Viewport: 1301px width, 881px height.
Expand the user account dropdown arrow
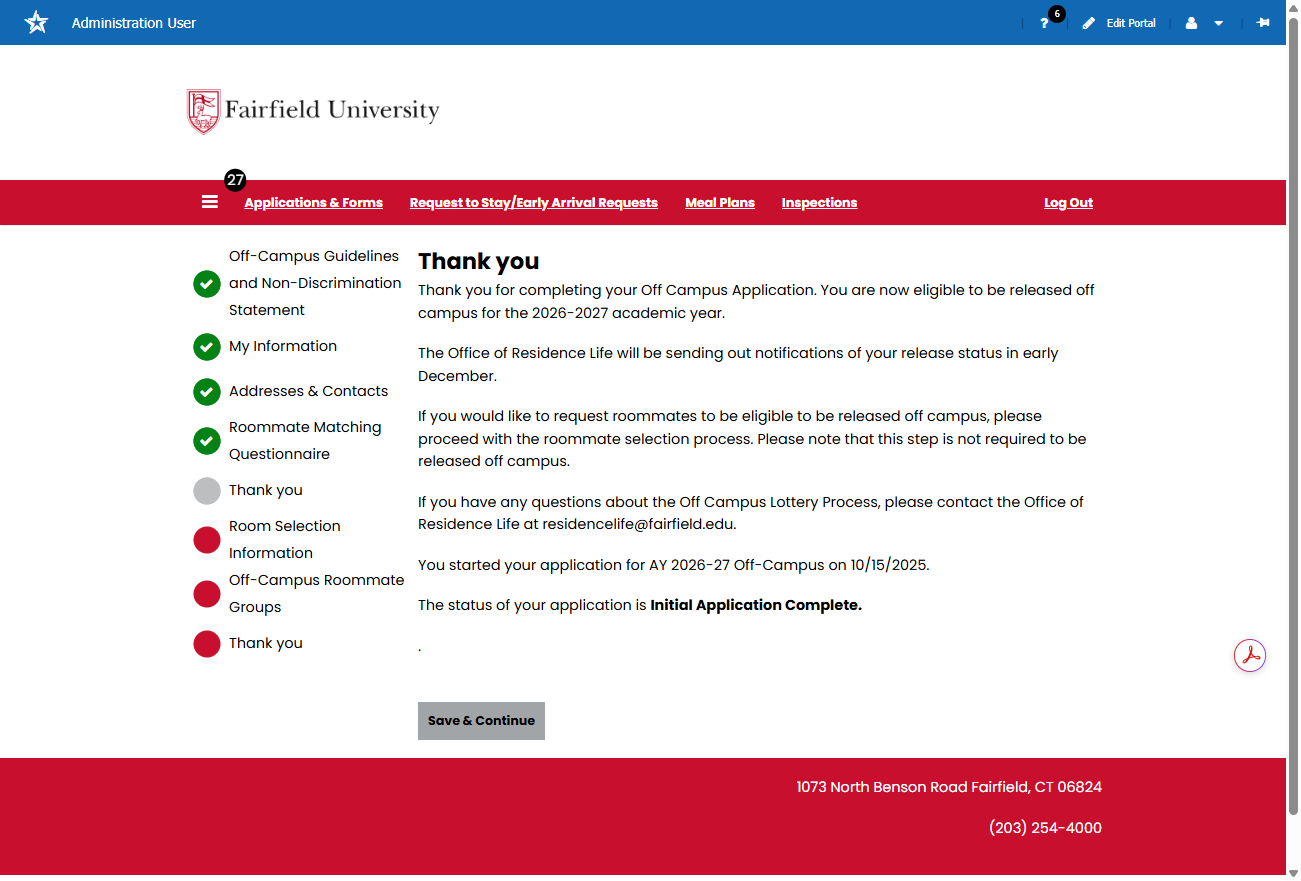coord(1218,23)
